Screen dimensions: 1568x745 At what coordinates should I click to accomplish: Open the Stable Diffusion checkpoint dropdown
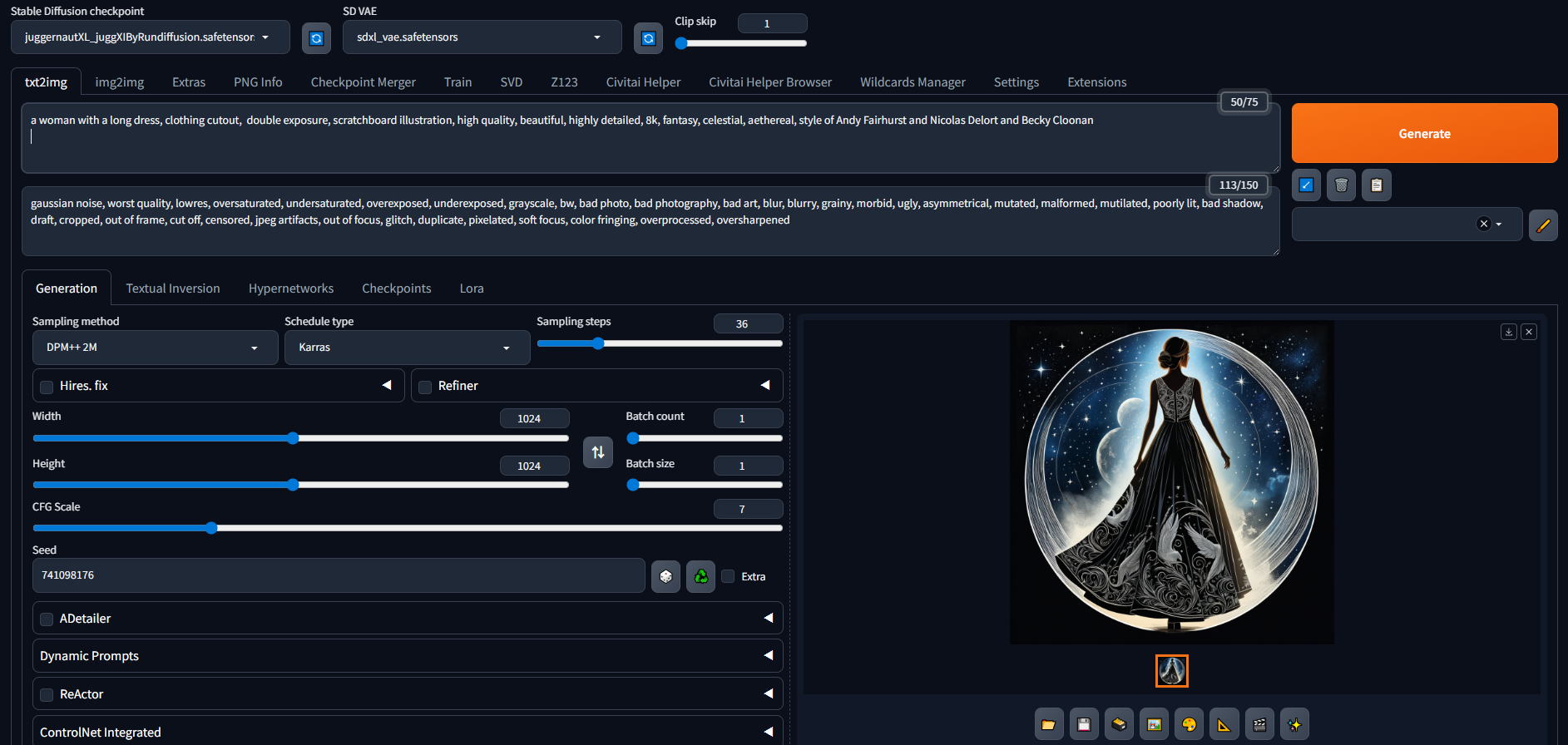[150, 37]
